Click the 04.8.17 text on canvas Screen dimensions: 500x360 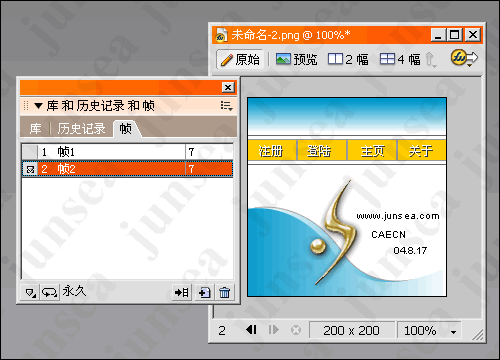coord(410,250)
